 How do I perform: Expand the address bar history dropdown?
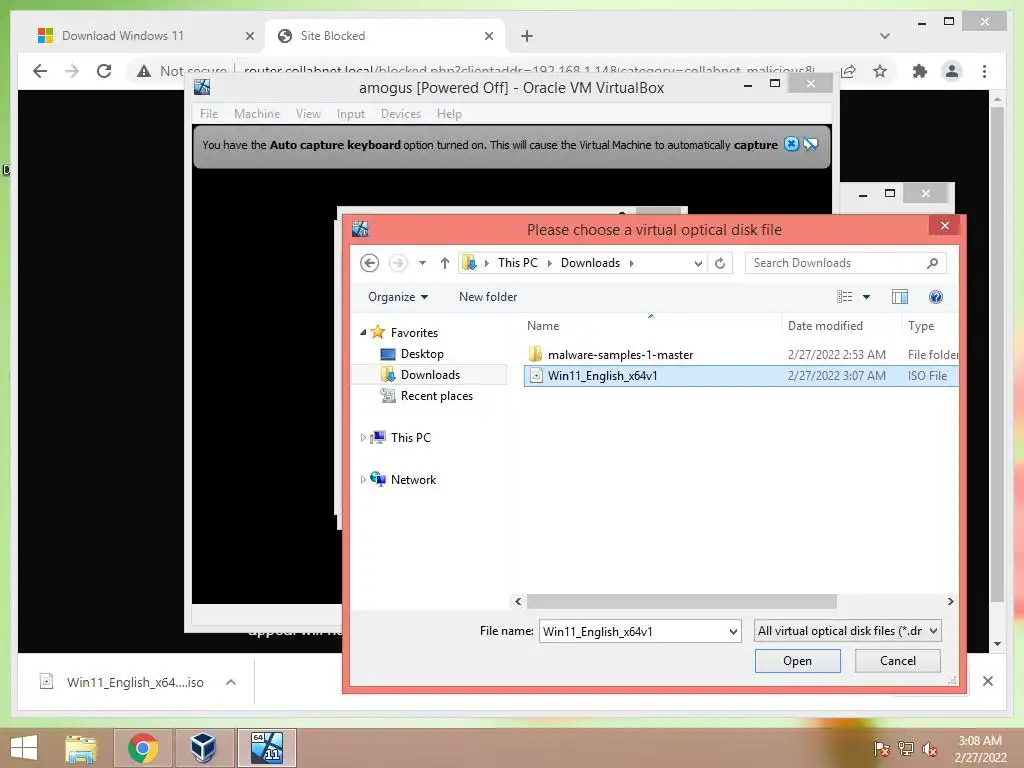tap(698, 263)
